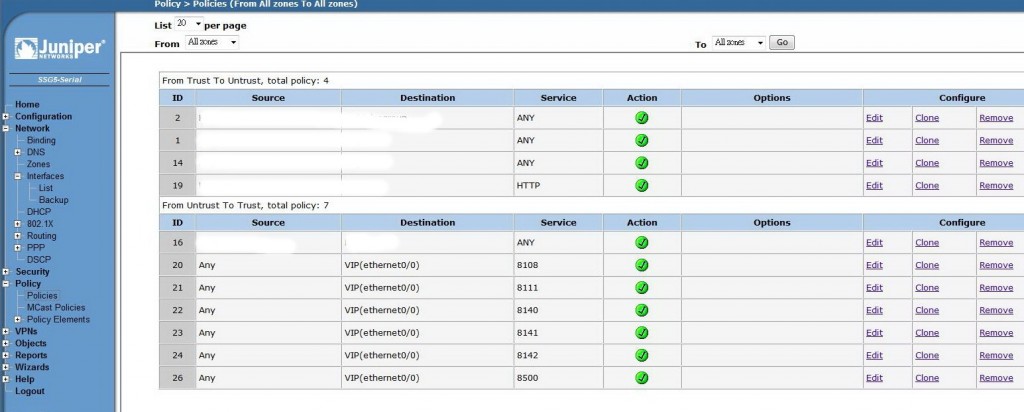Click green permit icon for policy ID 16
The height and width of the screenshot is (412, 1024).
pyautogui.click(x=641, y=242)
